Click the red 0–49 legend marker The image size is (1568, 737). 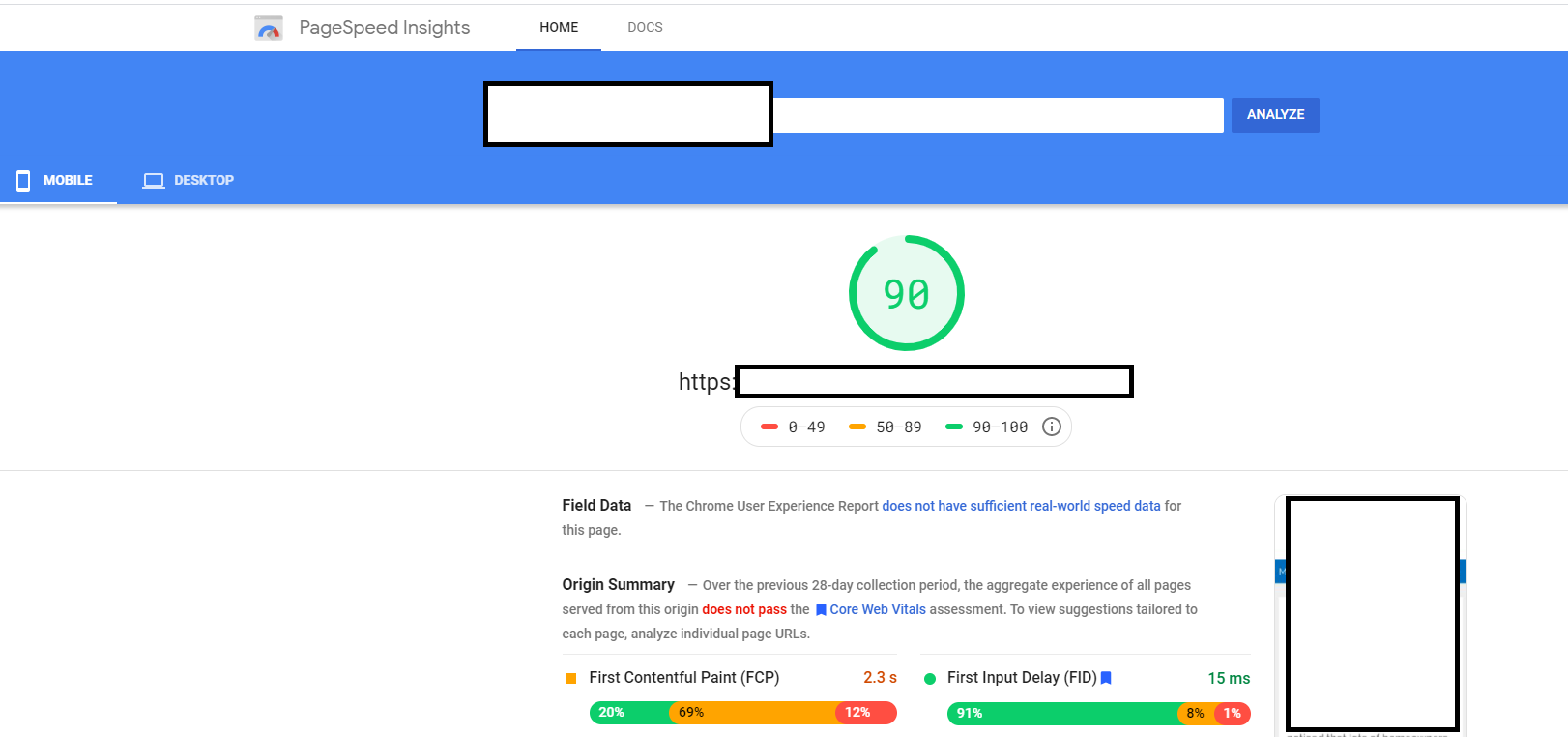click(769, 427)
